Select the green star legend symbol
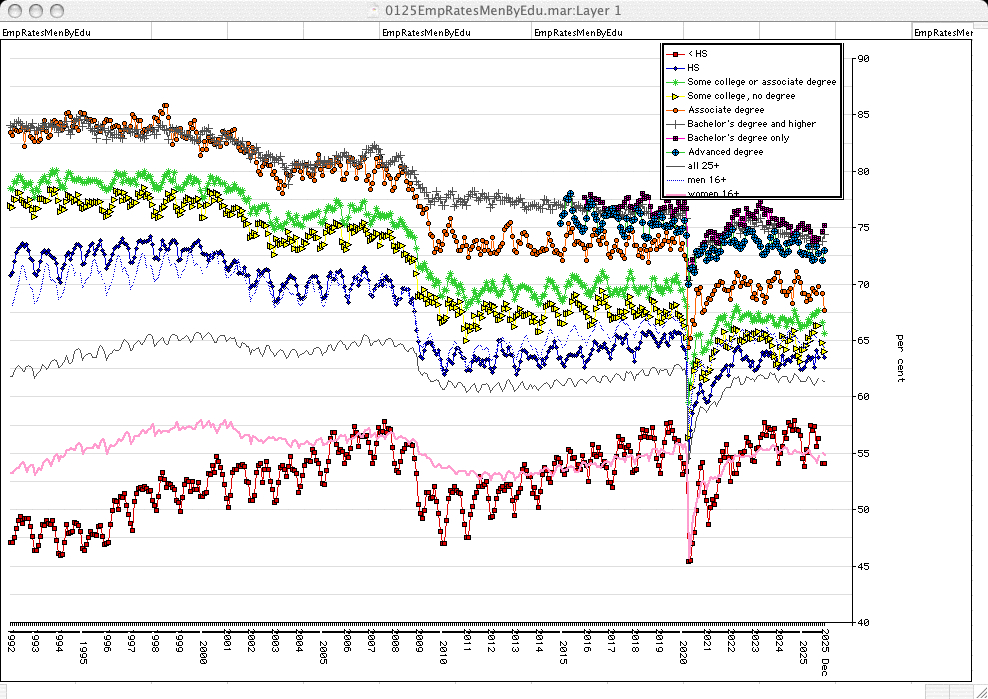The width and height of the screenshot is (988, 699). click(676, 81)
